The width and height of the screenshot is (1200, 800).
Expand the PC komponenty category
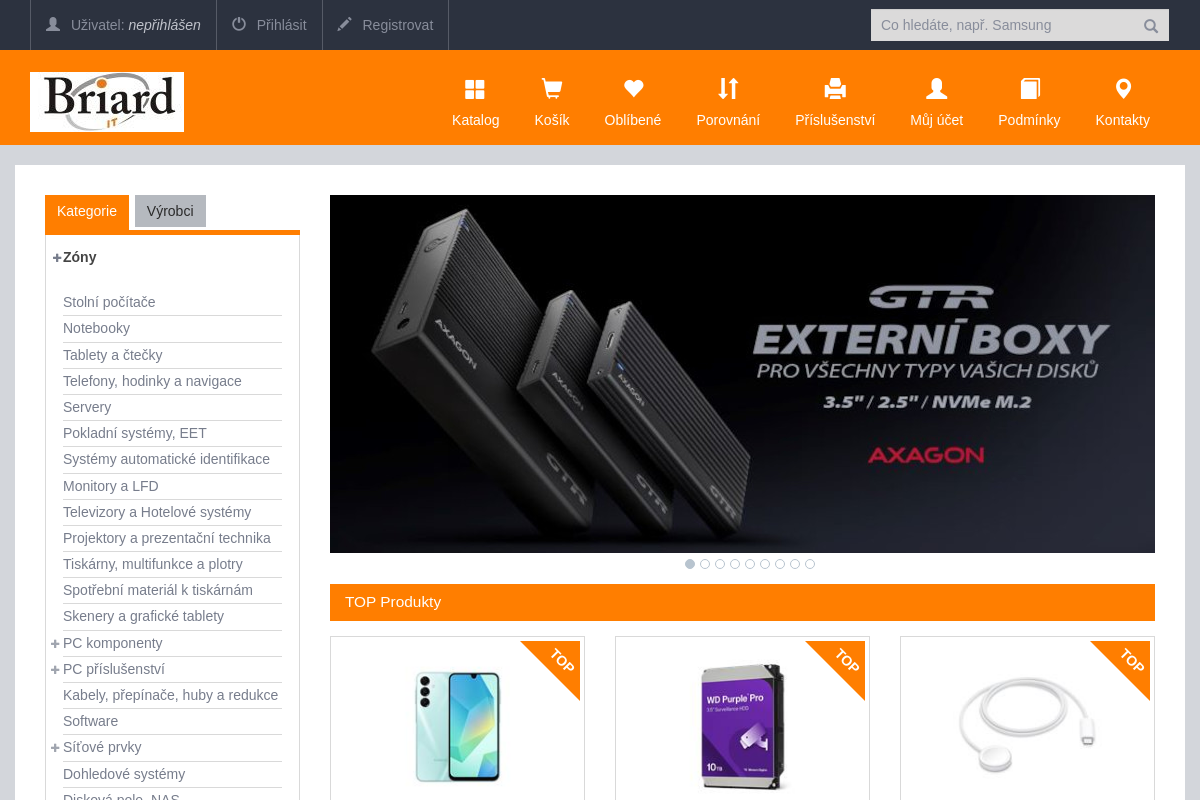pos(55,643)
